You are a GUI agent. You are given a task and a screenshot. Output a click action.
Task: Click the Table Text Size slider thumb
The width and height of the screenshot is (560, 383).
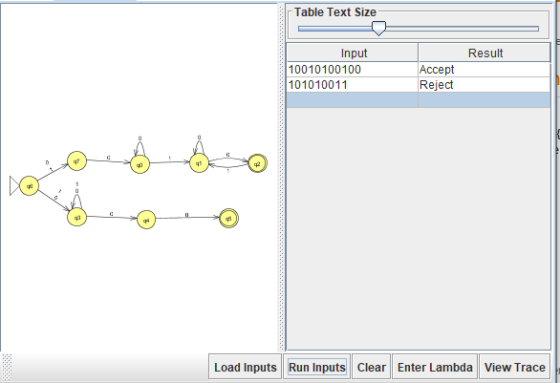click(x=379, y=28)
